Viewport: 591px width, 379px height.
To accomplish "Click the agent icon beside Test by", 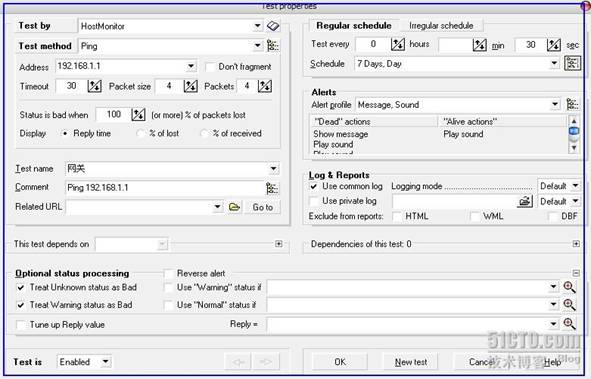I will coord(273,26).
